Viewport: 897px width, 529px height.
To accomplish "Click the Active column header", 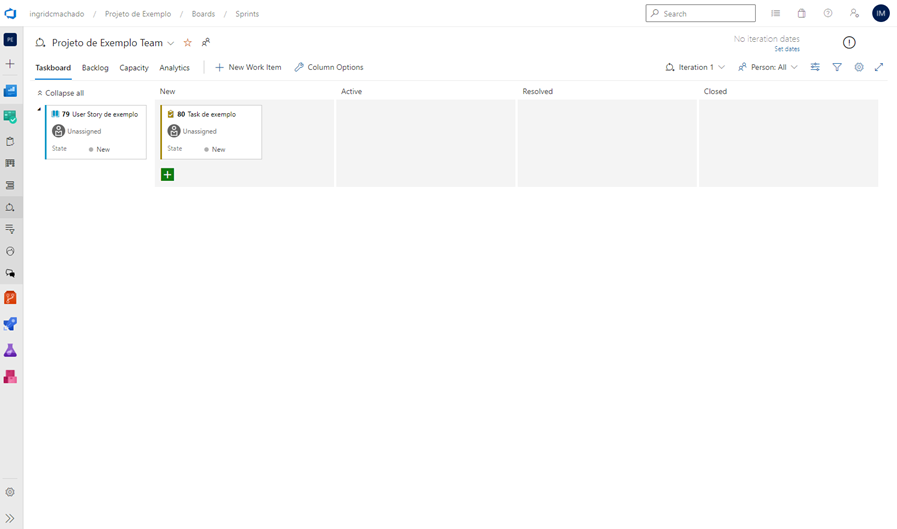I will (x=351, y=92).
